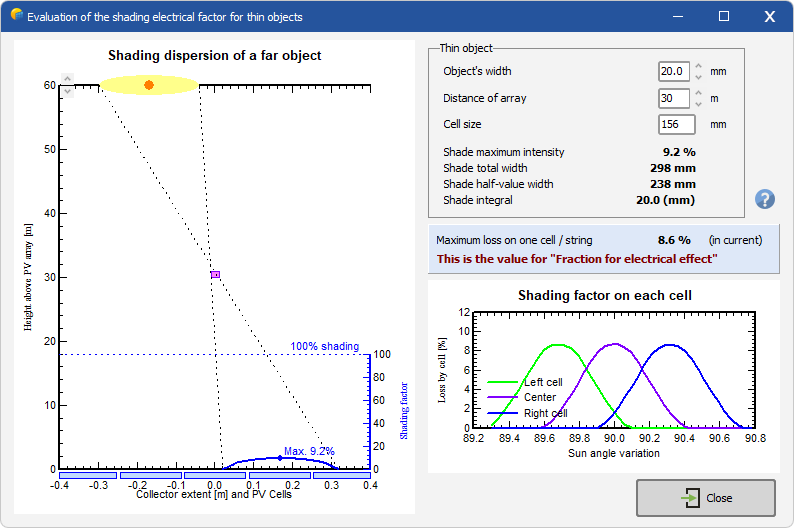Maximize the evaluation window

(724, 16)
